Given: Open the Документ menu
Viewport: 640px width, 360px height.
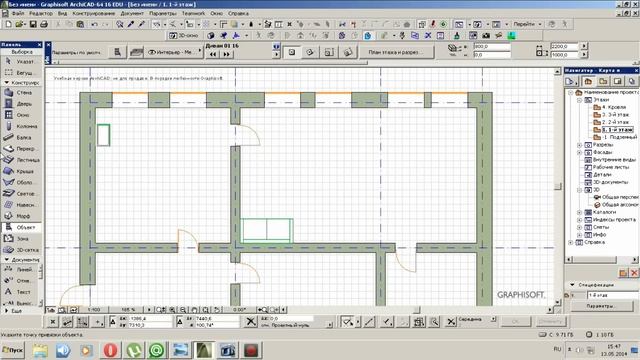Looking at the screenshot, I should click(132, 13).
